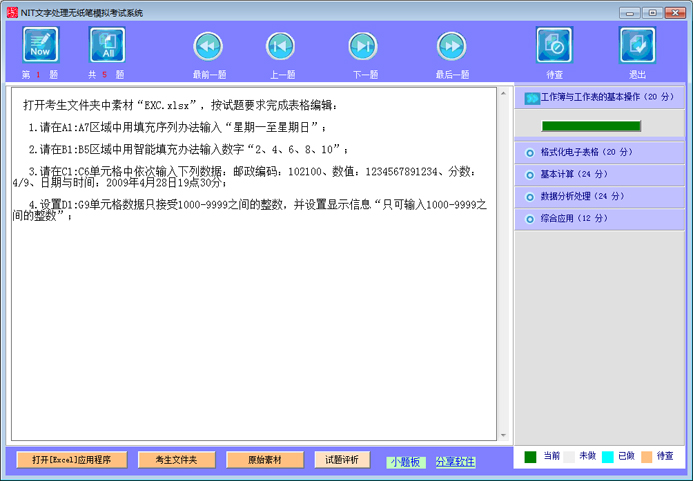Open 考生文件夹 button
The width and height of the screenshot is (693, 481).
(176, 460)
